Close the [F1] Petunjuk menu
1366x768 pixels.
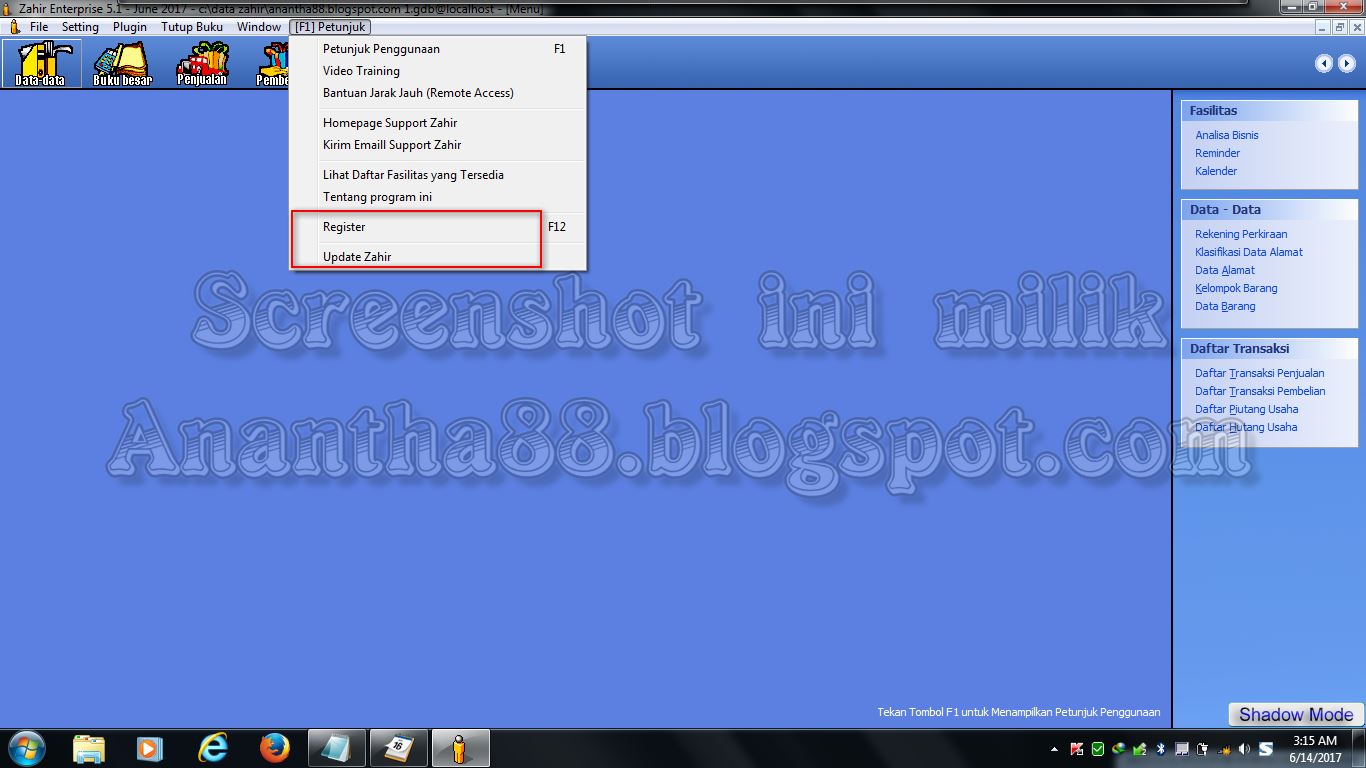[330, 27]
